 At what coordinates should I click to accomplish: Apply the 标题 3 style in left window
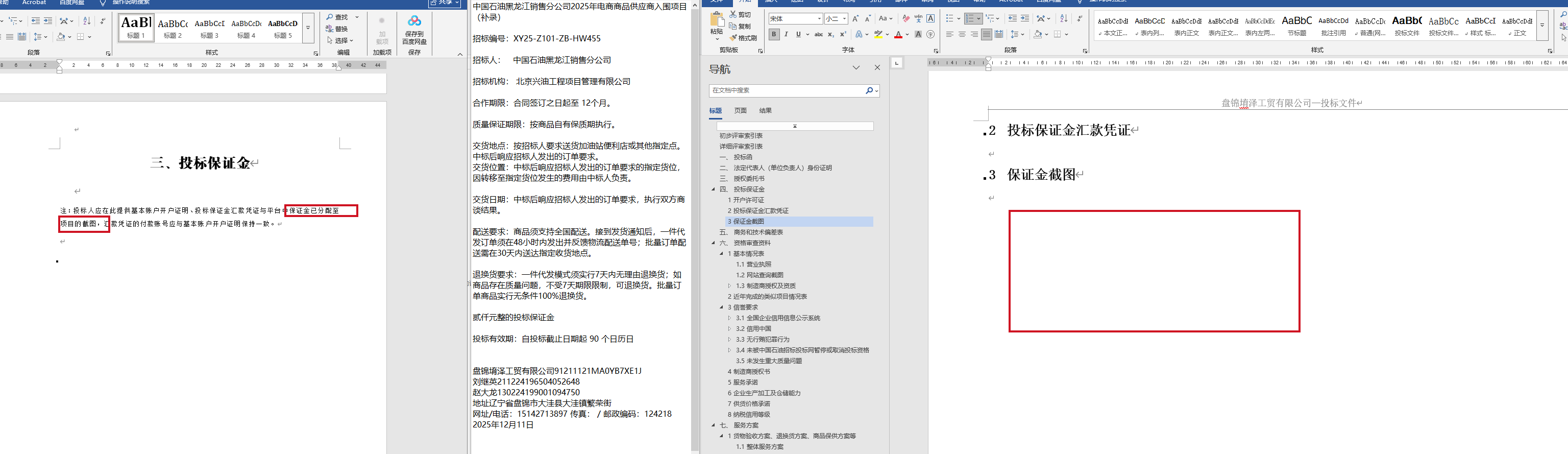point(209,28)
